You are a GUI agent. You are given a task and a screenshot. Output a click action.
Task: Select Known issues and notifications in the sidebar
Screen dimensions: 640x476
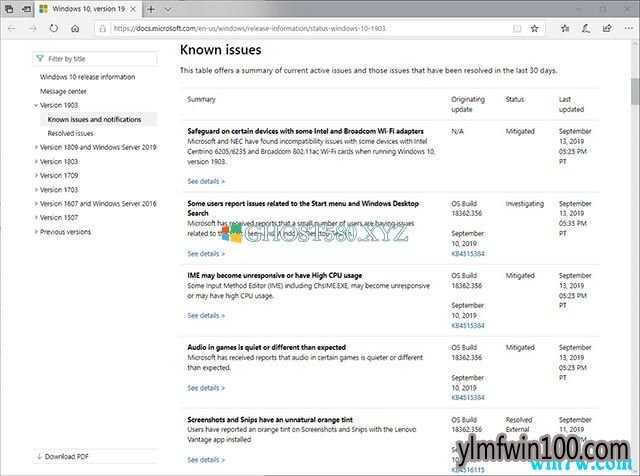point(94,120)
